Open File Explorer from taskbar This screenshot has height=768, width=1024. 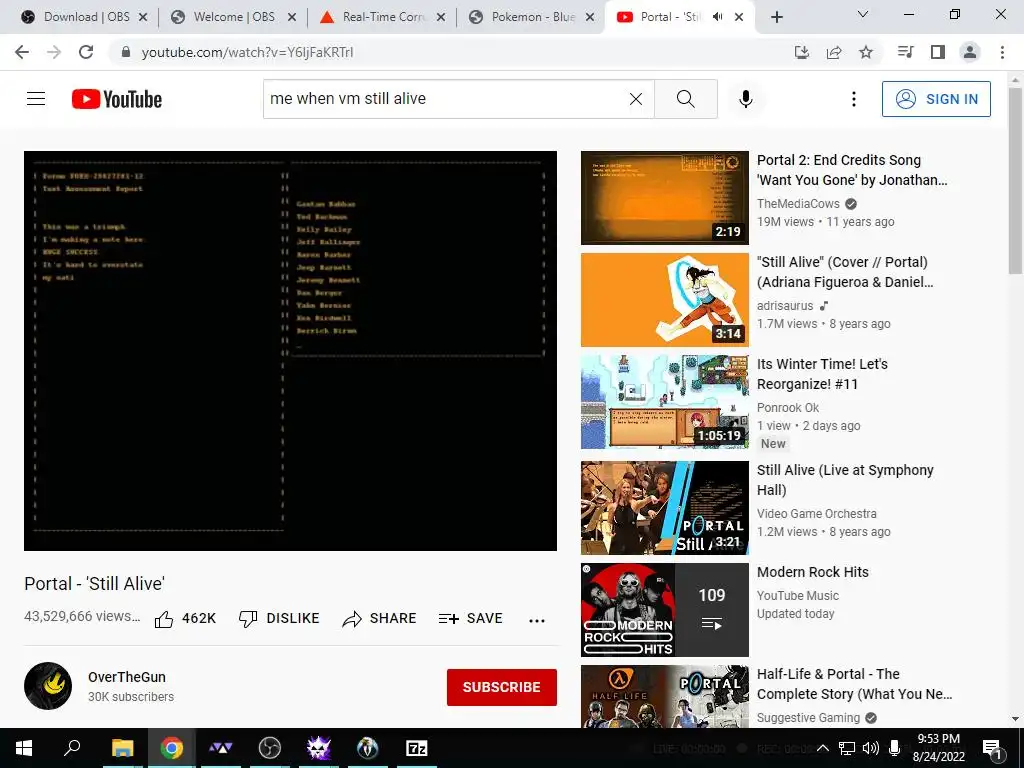tap(122, 748)
